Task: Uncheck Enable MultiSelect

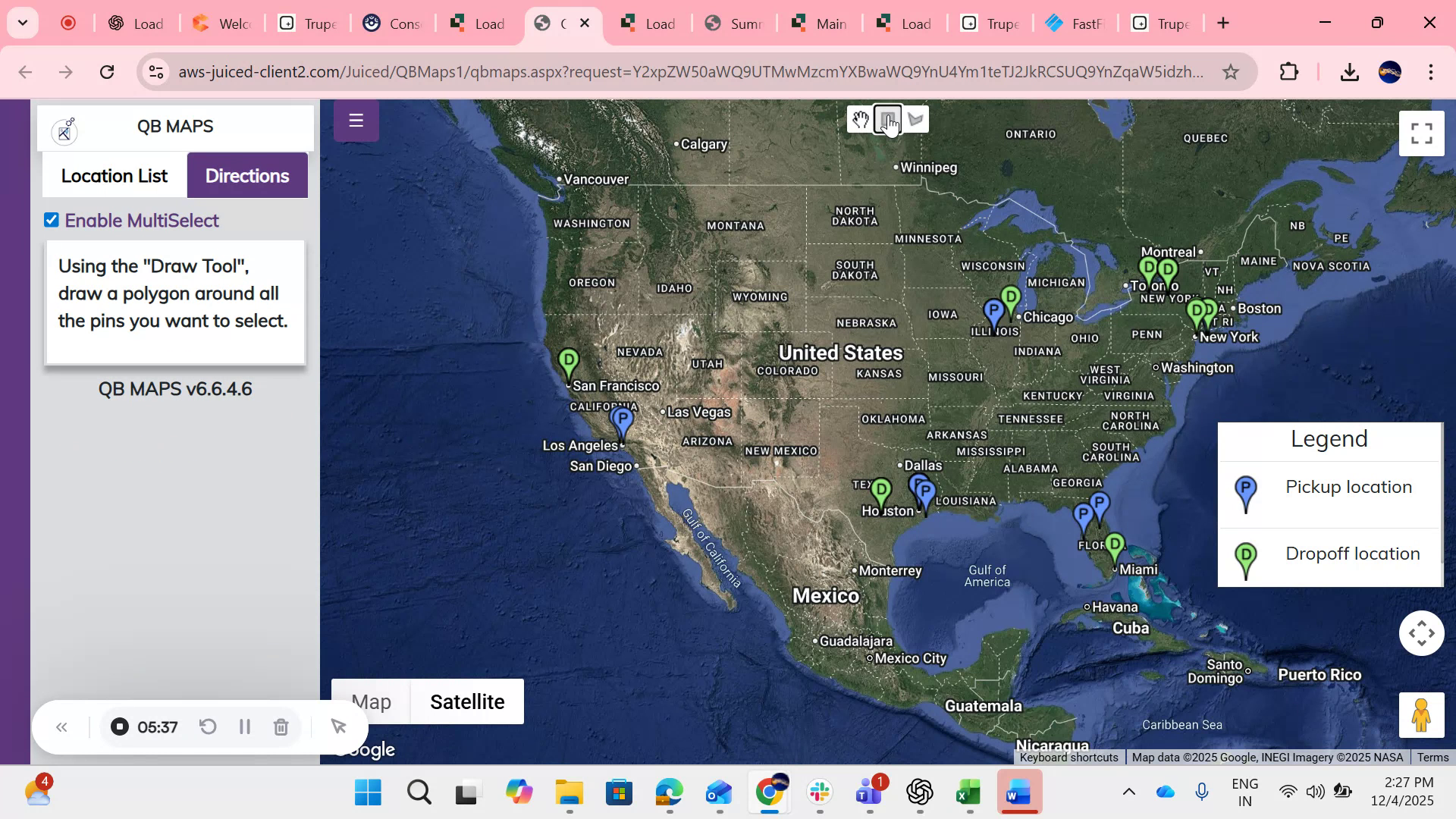Action: (x=51, y=219)
